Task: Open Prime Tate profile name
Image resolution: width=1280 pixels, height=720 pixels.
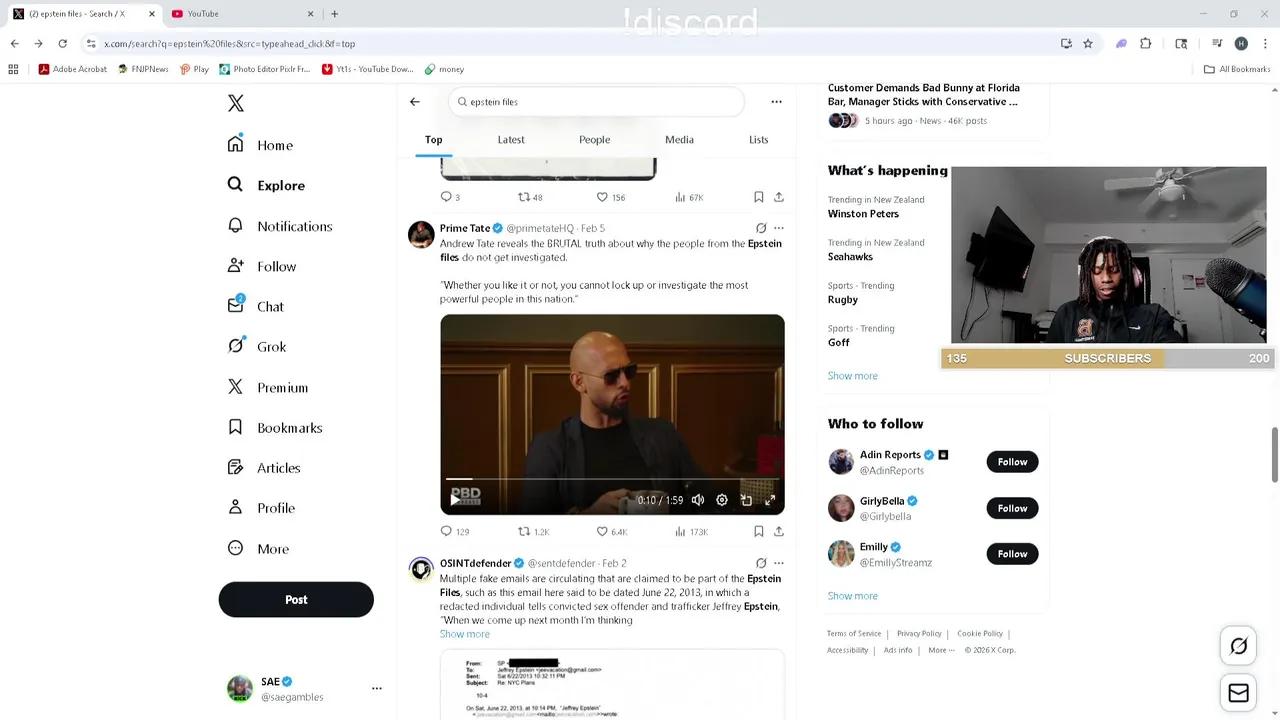Action: coord(465,228)
